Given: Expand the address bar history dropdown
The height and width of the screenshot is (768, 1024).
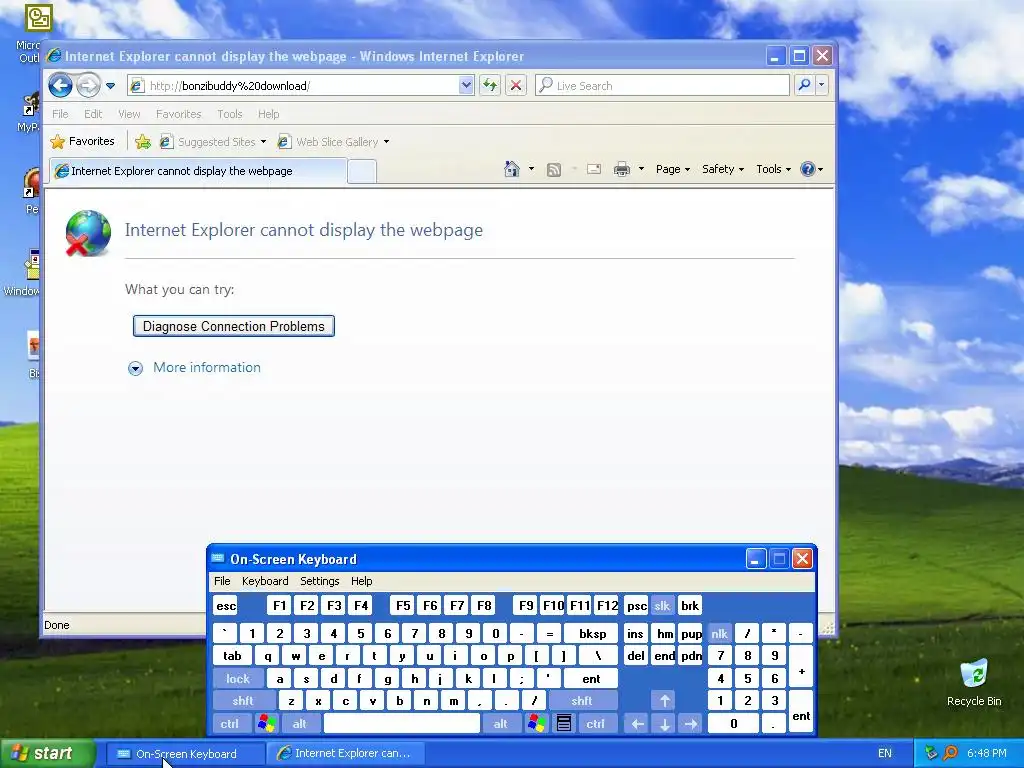Looking at the screenshot, I should tap(466, 86).
